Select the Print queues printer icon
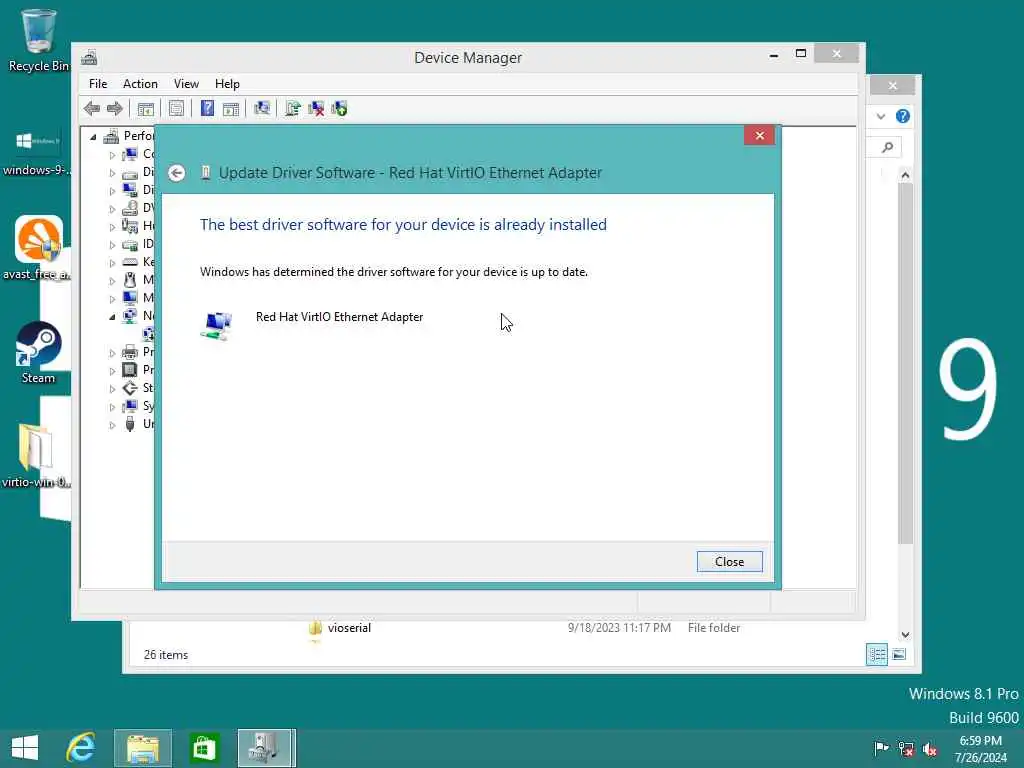1024x768 pixels. pos(130,352)
